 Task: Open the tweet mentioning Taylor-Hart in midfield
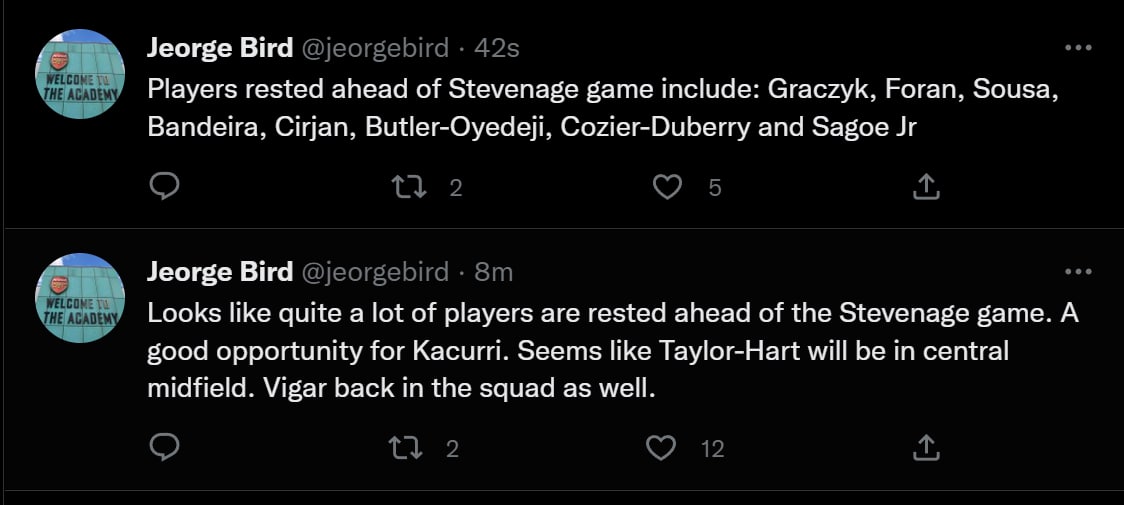pyautogui.click(x=600, y=350)
